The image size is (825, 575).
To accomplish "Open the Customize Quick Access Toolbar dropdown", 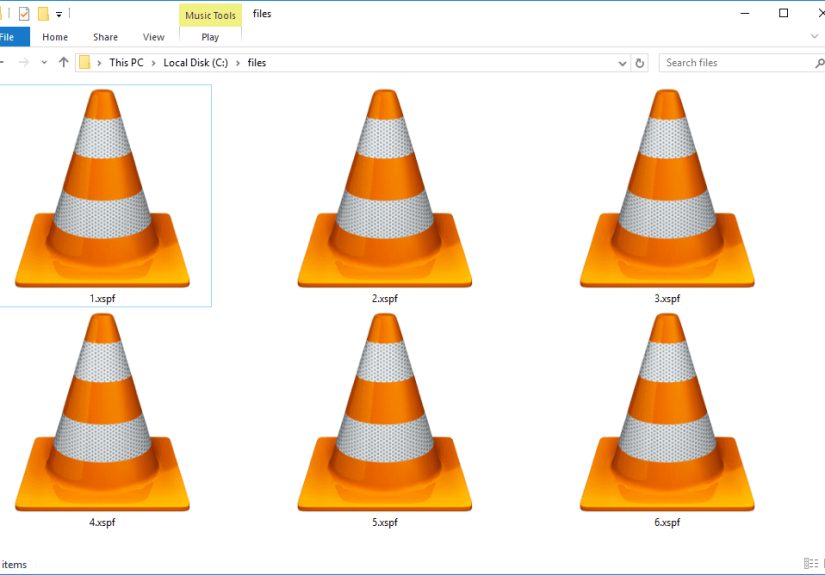I will 59,14.
